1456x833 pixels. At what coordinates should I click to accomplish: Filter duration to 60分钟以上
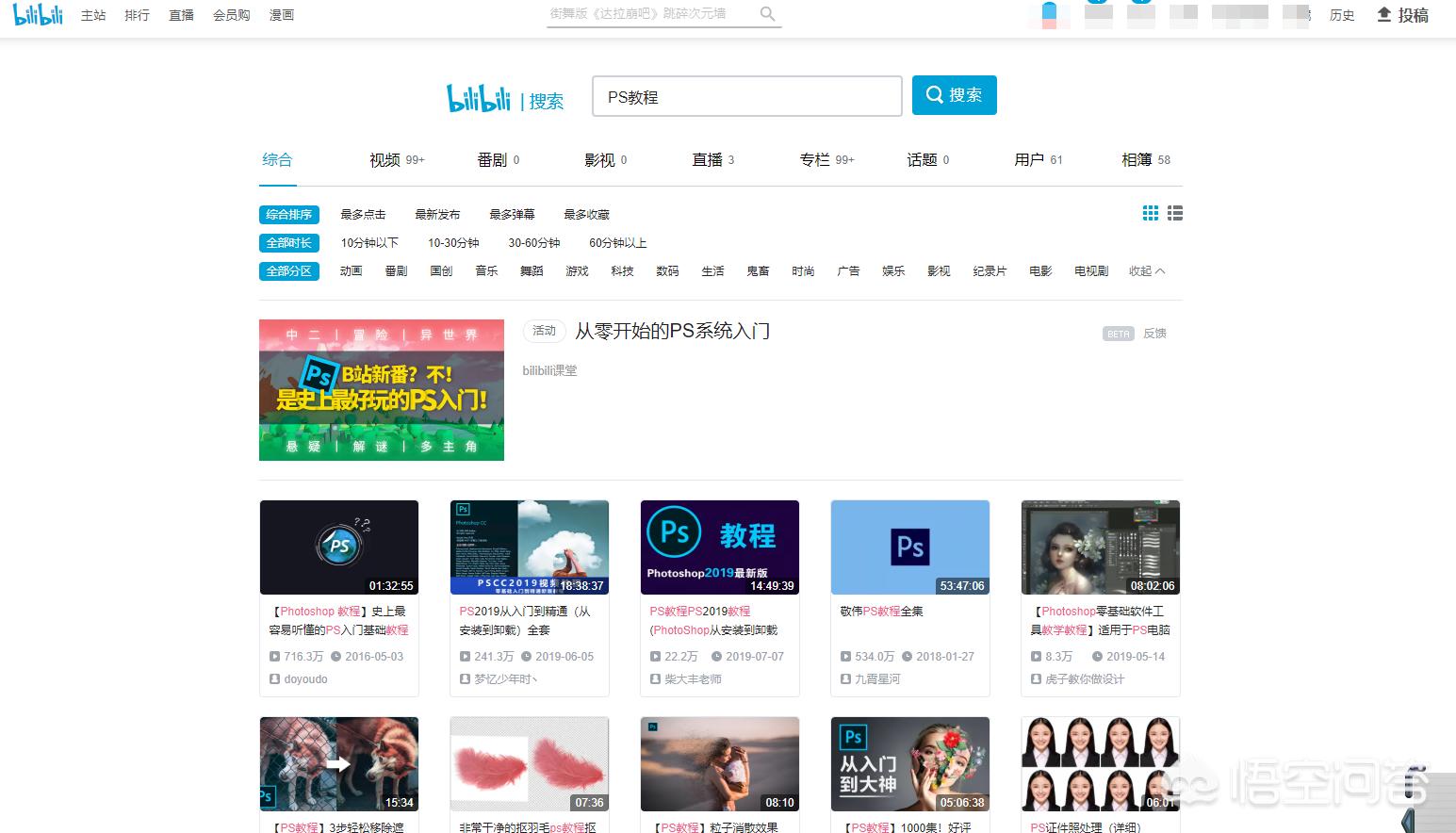pyautogui.click(x=618, y=243)
